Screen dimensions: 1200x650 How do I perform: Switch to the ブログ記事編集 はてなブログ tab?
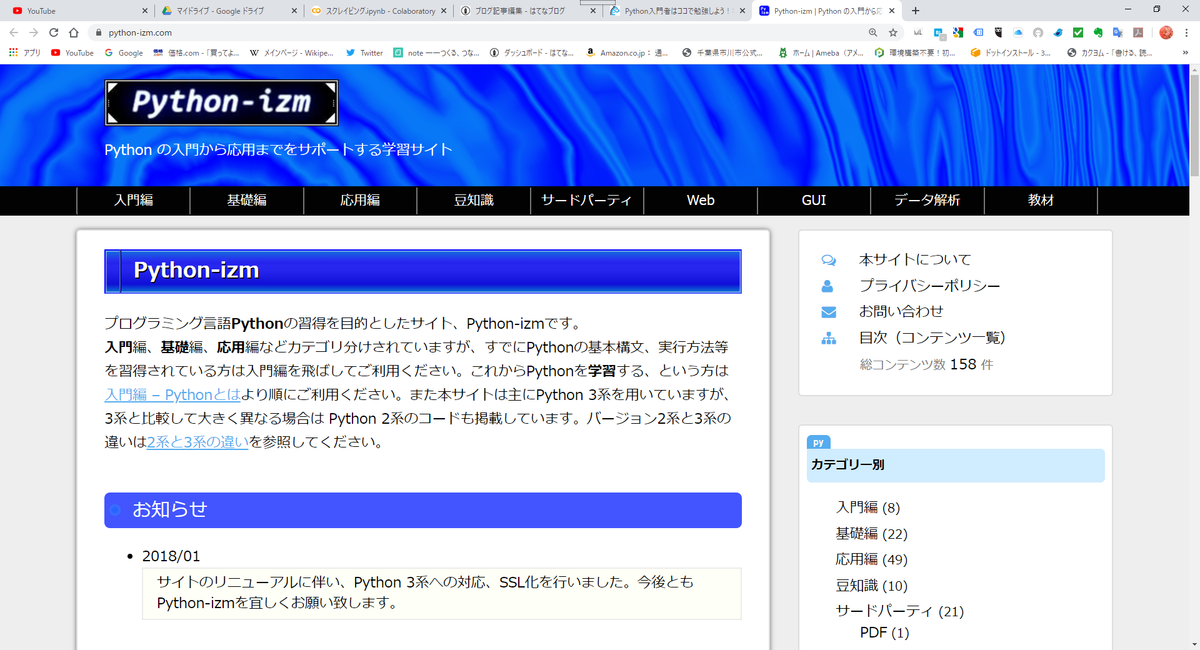pyautogui.click(x=526, y=10)
